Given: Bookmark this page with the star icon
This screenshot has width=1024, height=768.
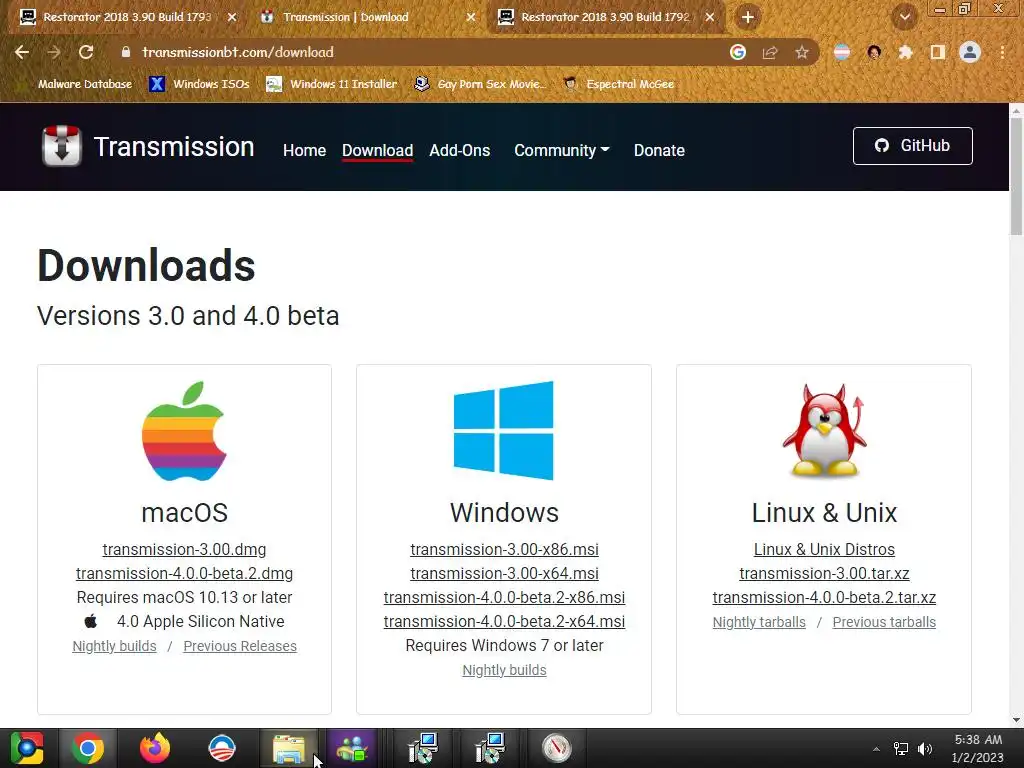Looking at the screenshot, I should coord(802,52).
